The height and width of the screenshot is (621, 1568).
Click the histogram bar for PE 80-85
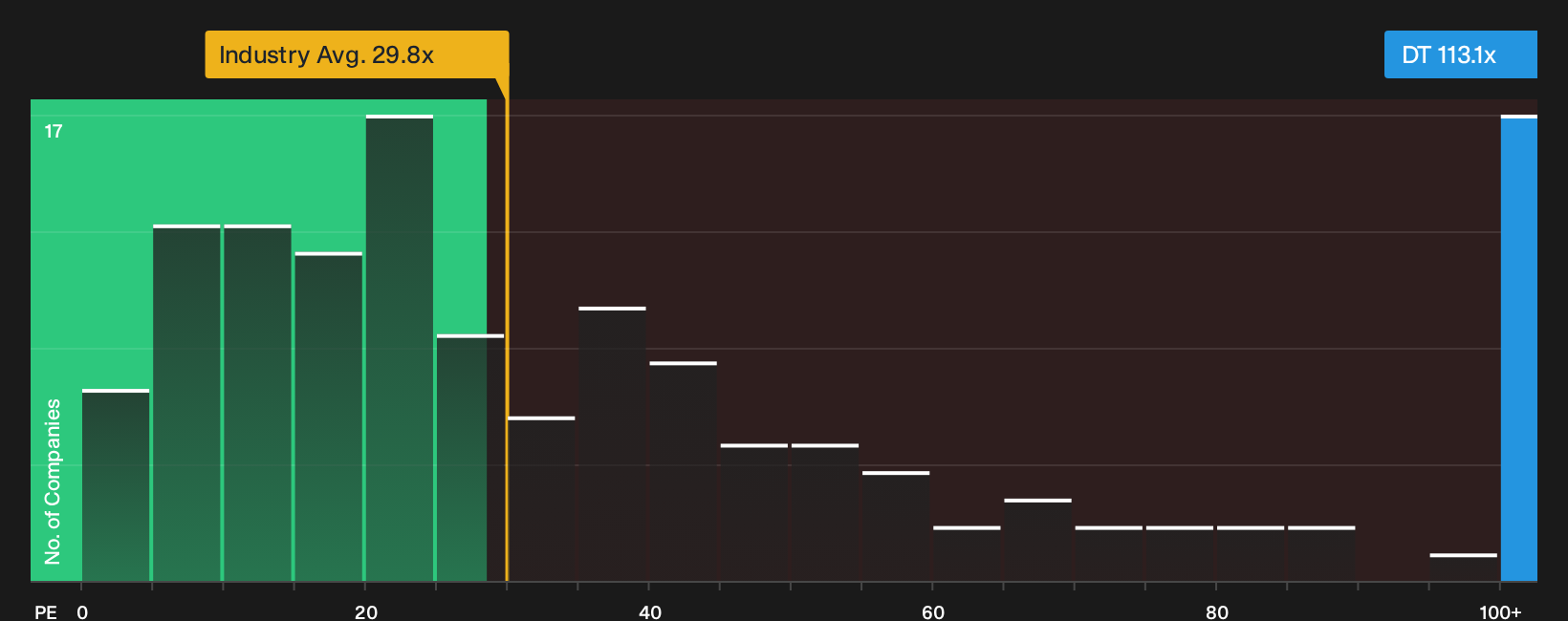point(1251,553)
